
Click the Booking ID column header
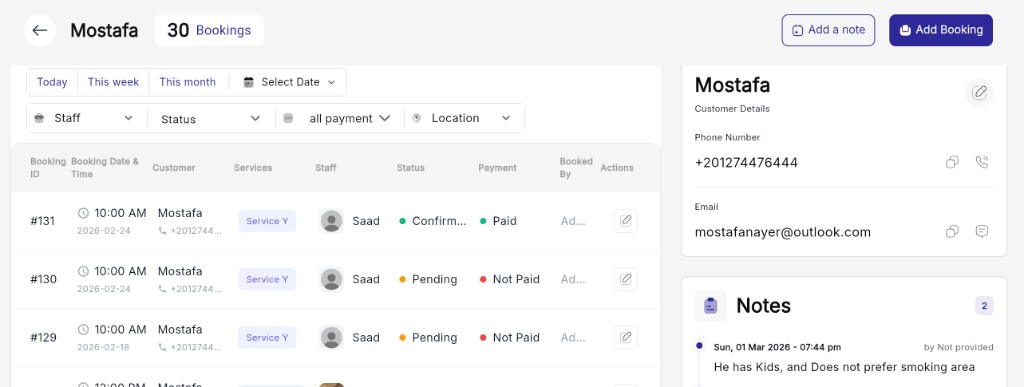tap(48, 168)
